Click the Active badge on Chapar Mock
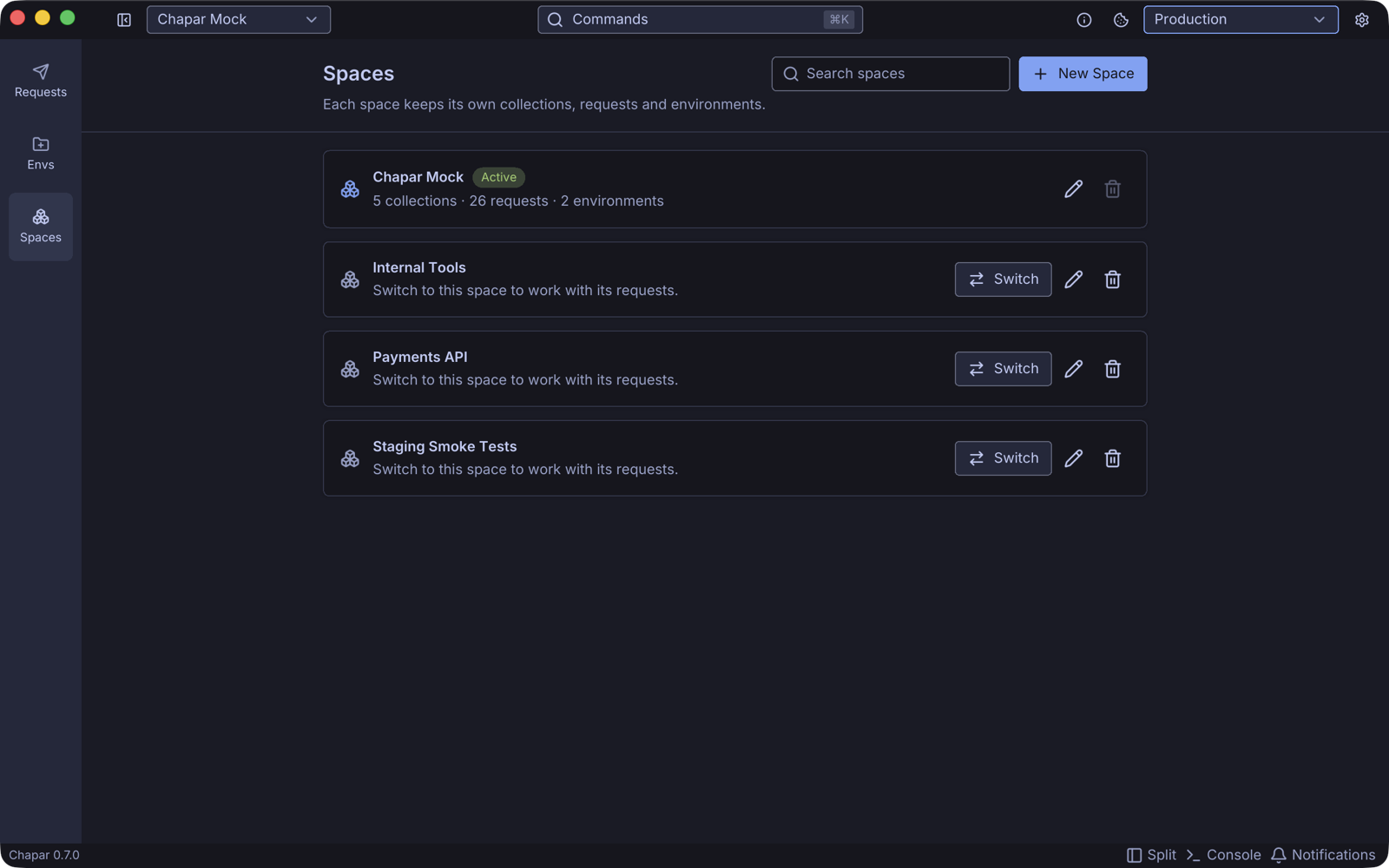 coord(498,177)
